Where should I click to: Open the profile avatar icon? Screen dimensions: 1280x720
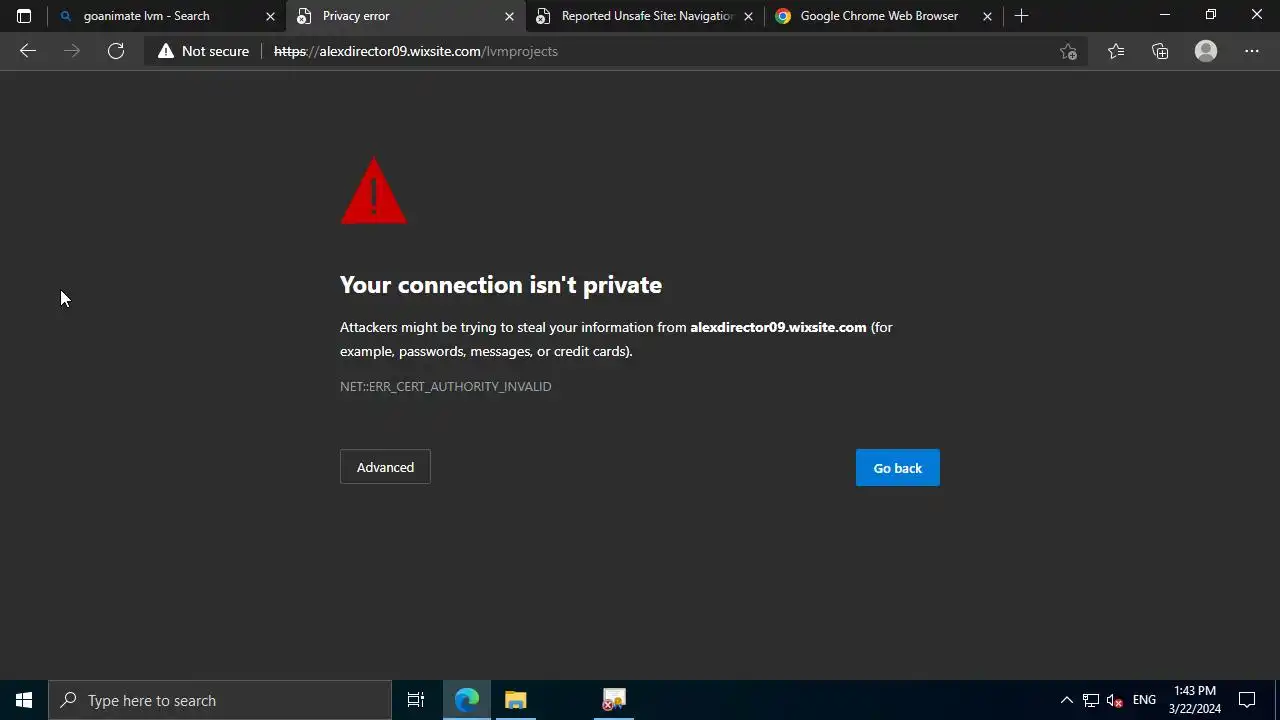point(1206,51)
